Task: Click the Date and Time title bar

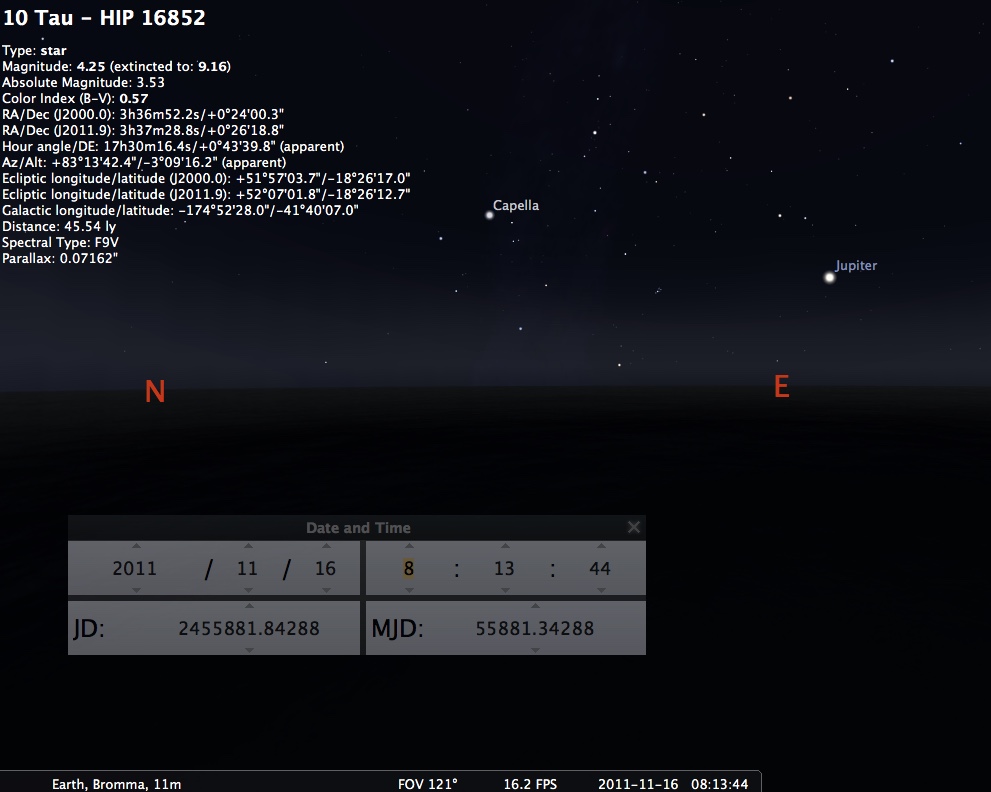Action: click(357, 527)
